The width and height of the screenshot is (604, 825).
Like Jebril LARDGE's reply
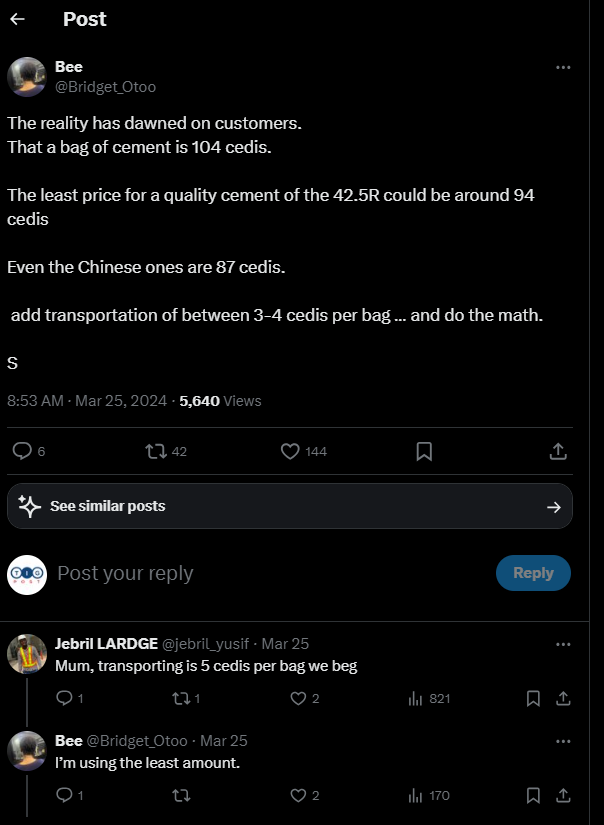[x=297, y=698]
